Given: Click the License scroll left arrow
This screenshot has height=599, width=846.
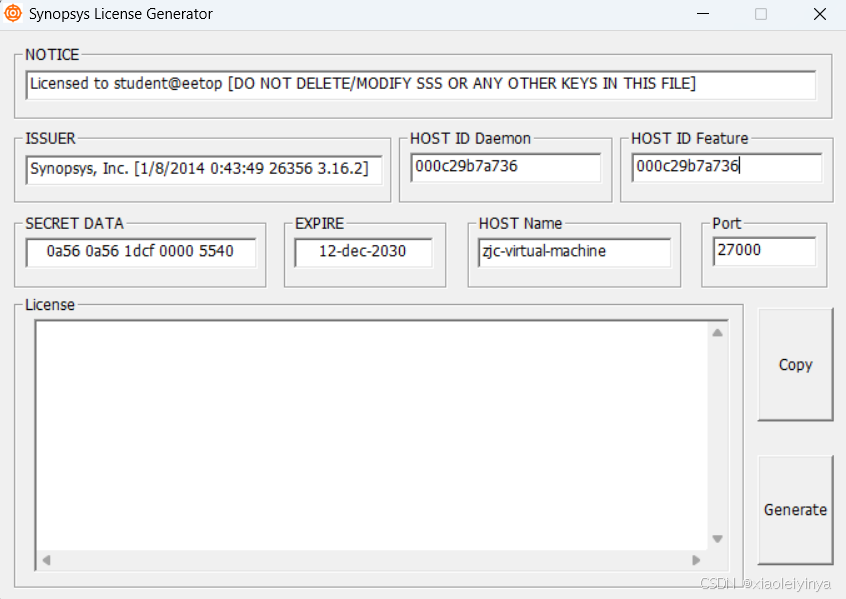Looking at the screenshot, I should [x=46, y=560].
